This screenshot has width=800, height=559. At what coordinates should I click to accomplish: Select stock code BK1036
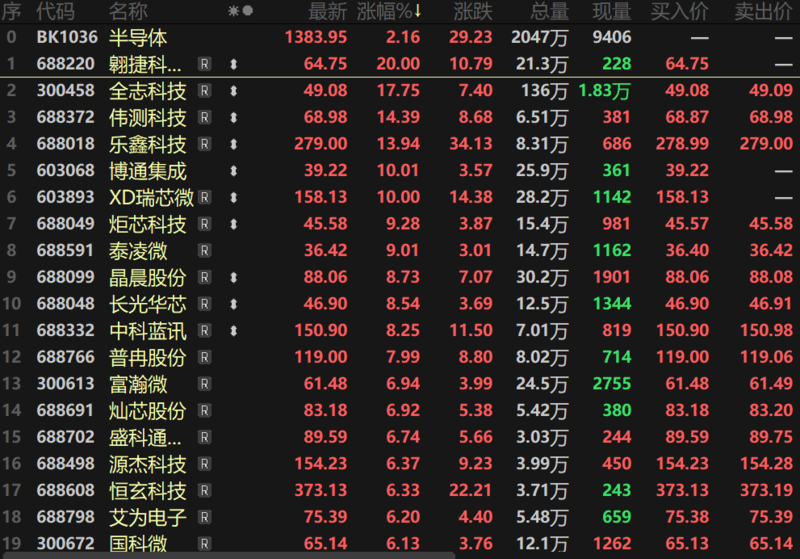(x=67, y=37)
